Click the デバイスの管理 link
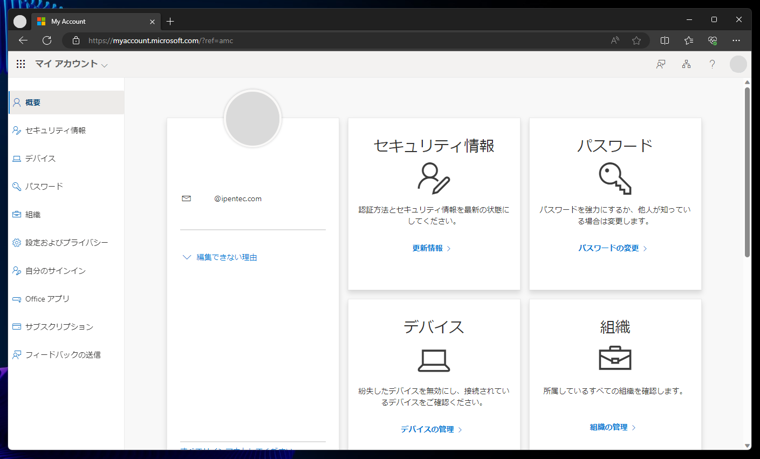The height and width of the screenshot is (459, 760). (x=431, y=429)
